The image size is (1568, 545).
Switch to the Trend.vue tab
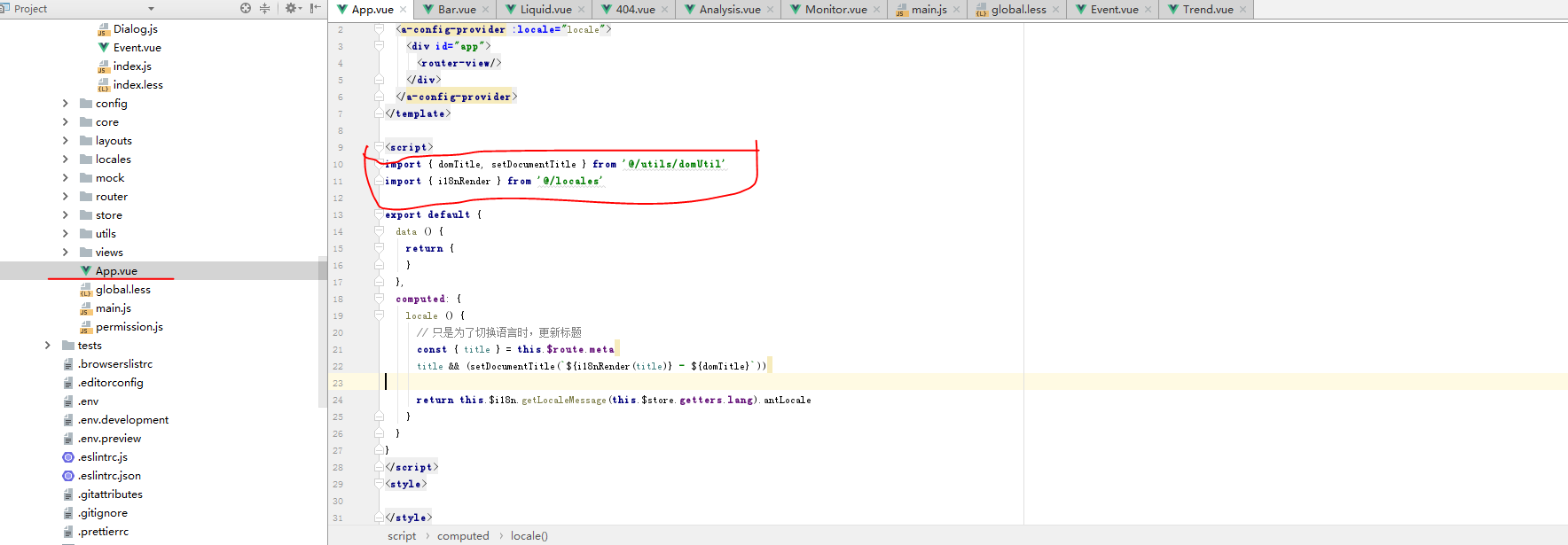pyautogui.click(x=1207, y=10)
